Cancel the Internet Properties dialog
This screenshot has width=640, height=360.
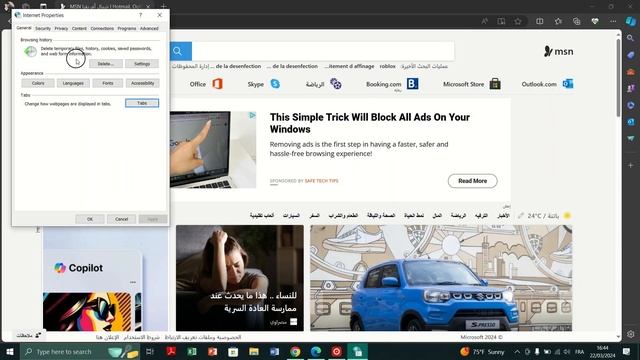[122, 219]
